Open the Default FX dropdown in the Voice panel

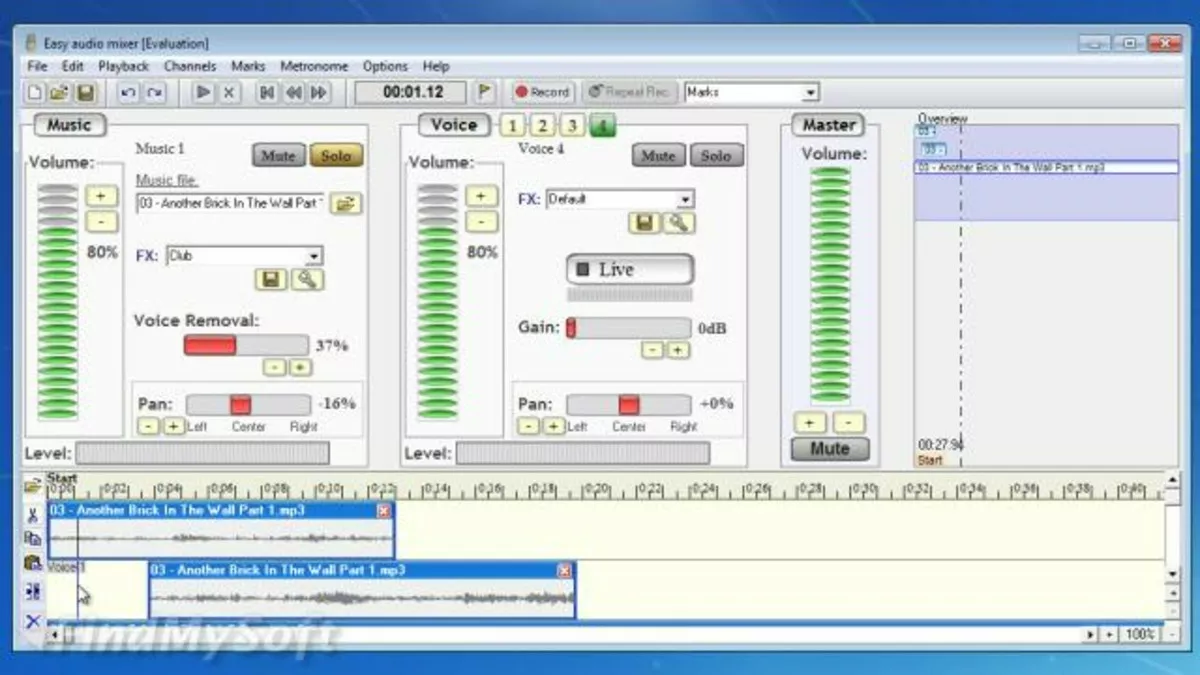point(686,198)
